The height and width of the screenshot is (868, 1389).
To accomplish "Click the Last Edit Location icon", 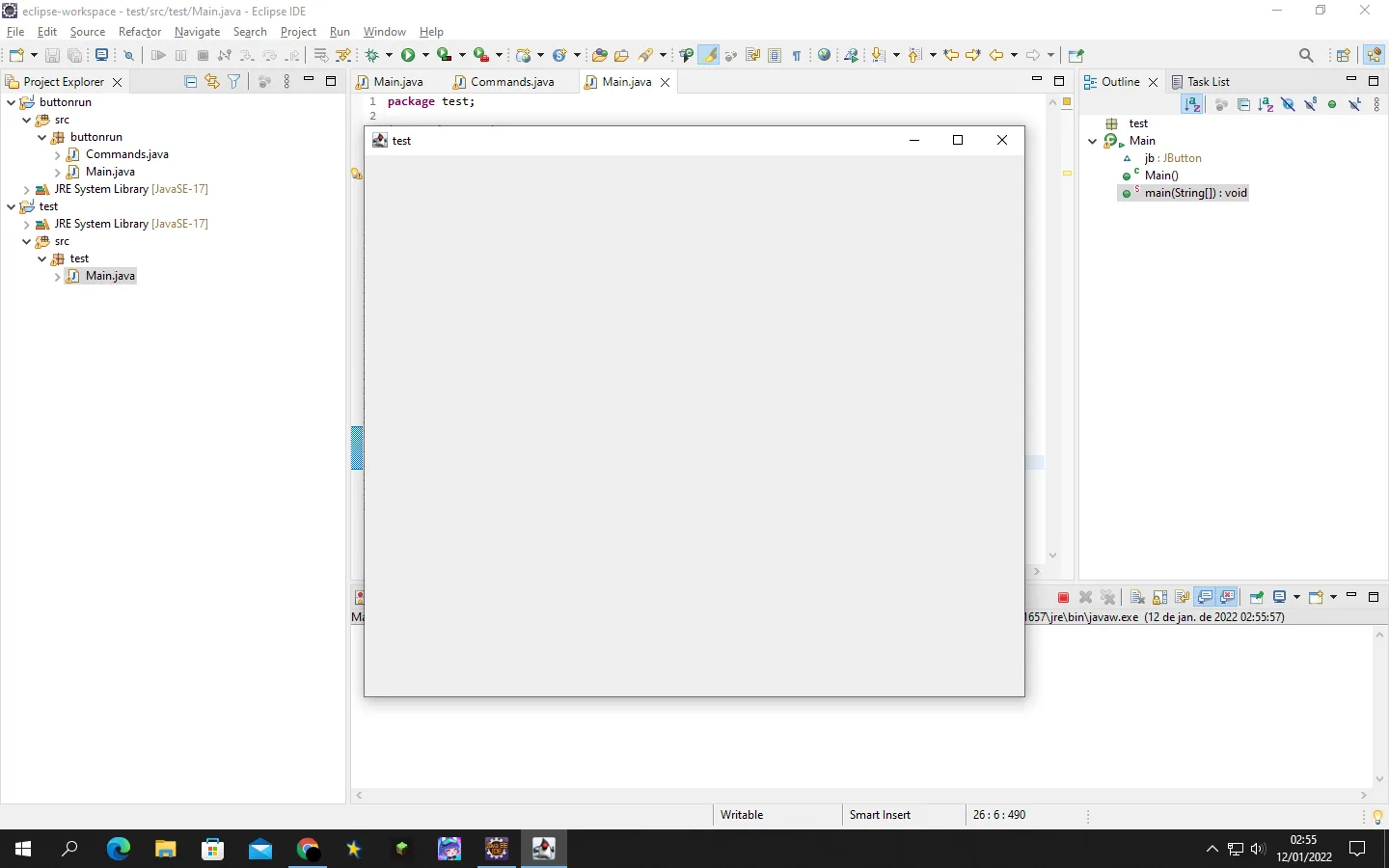I will (951, 55).
